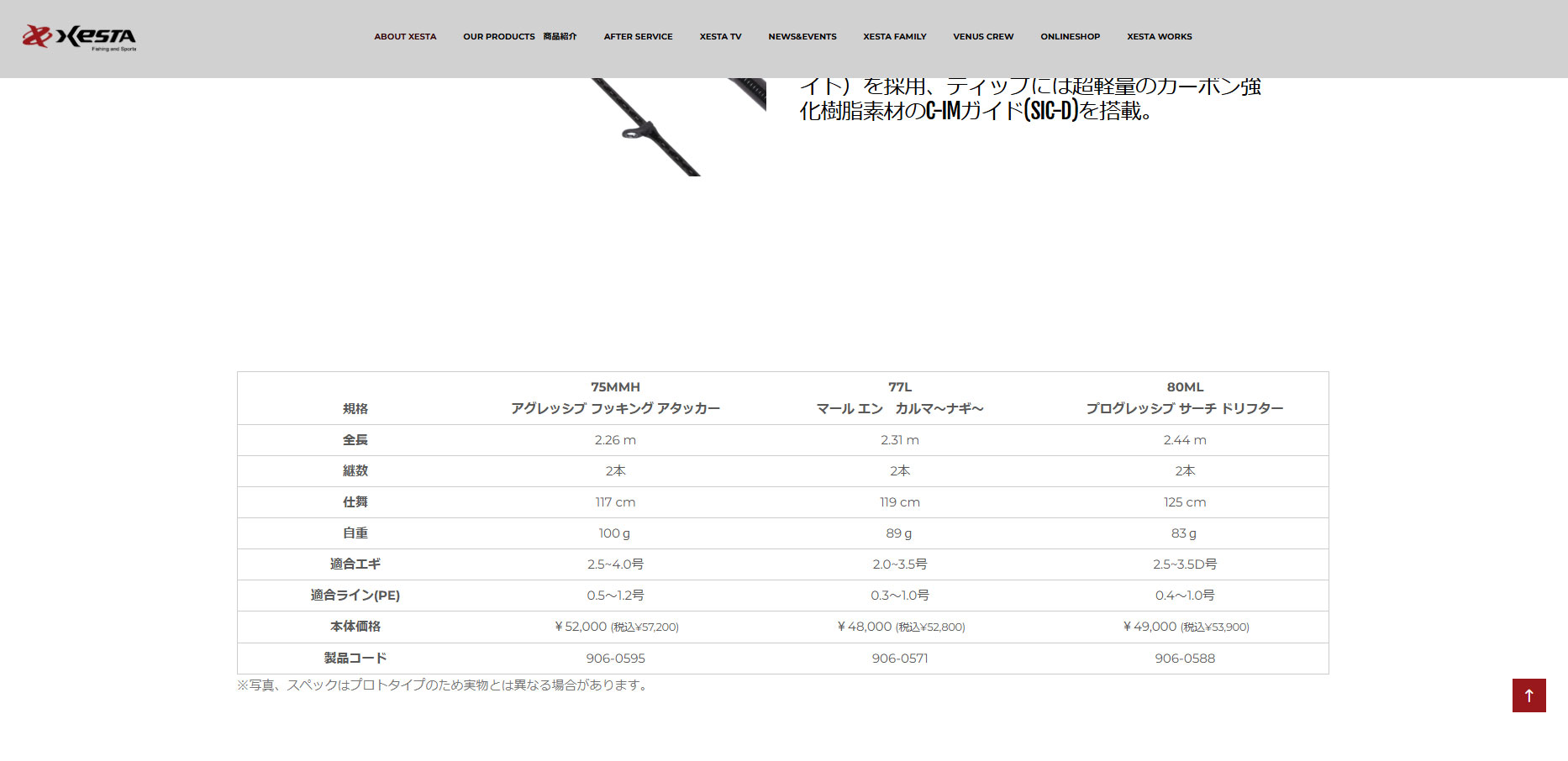Click product code 906-0588
This screenshot has width=1568, height=761.
point(1185,659)
